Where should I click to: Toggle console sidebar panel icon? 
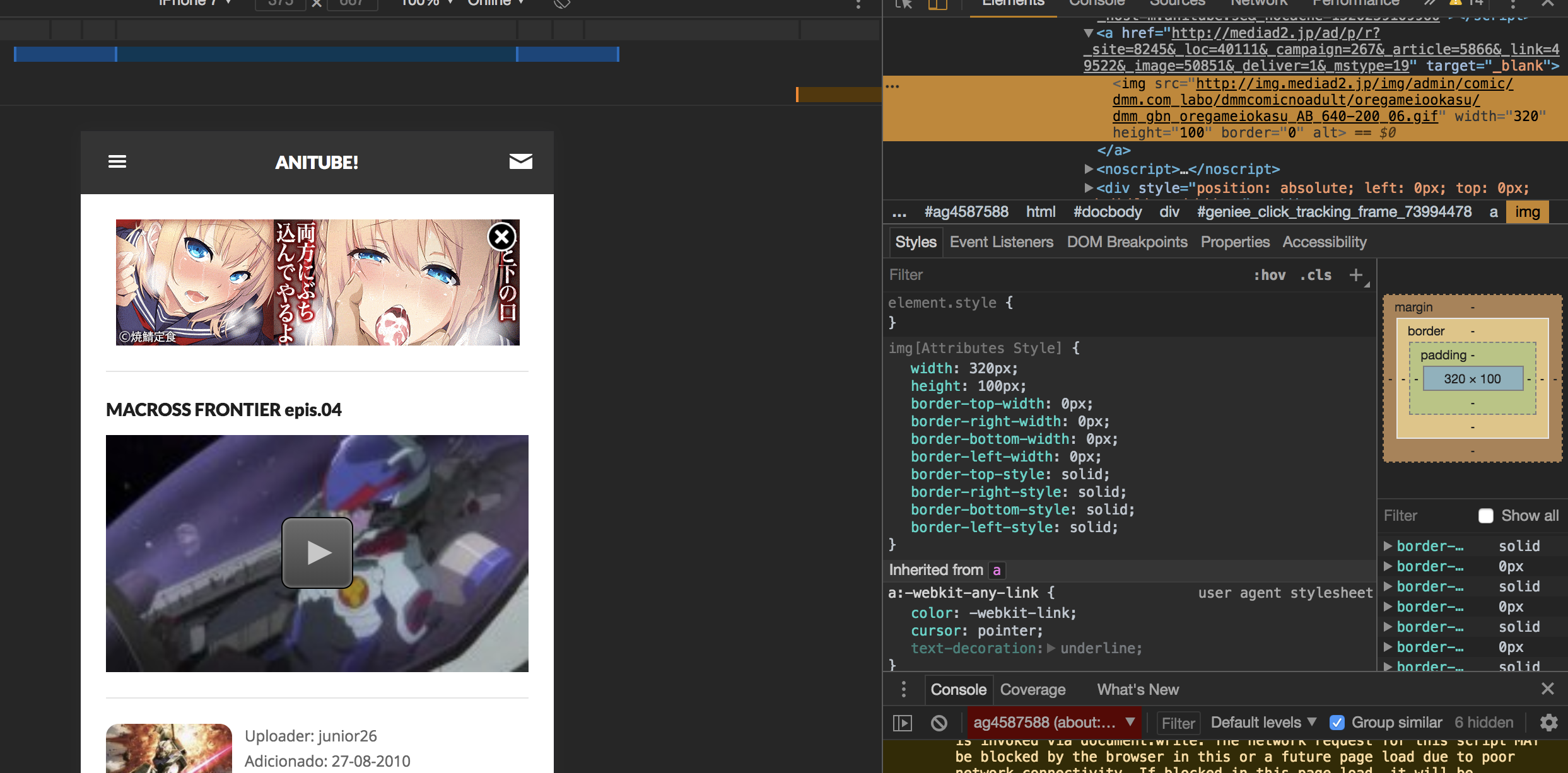pyautogui.click(x=903, y=723)
